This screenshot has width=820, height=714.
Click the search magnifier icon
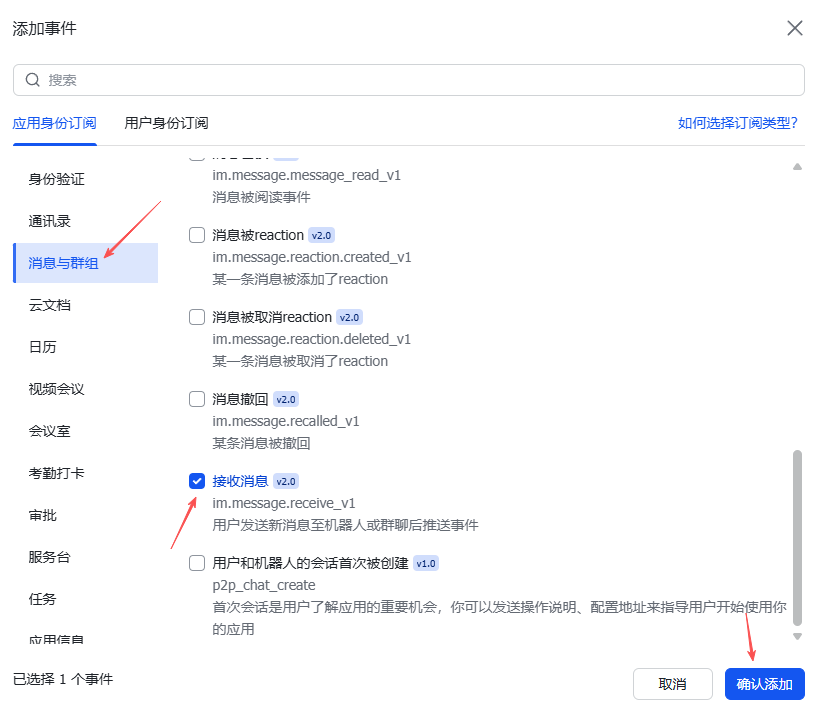point(33,80)
